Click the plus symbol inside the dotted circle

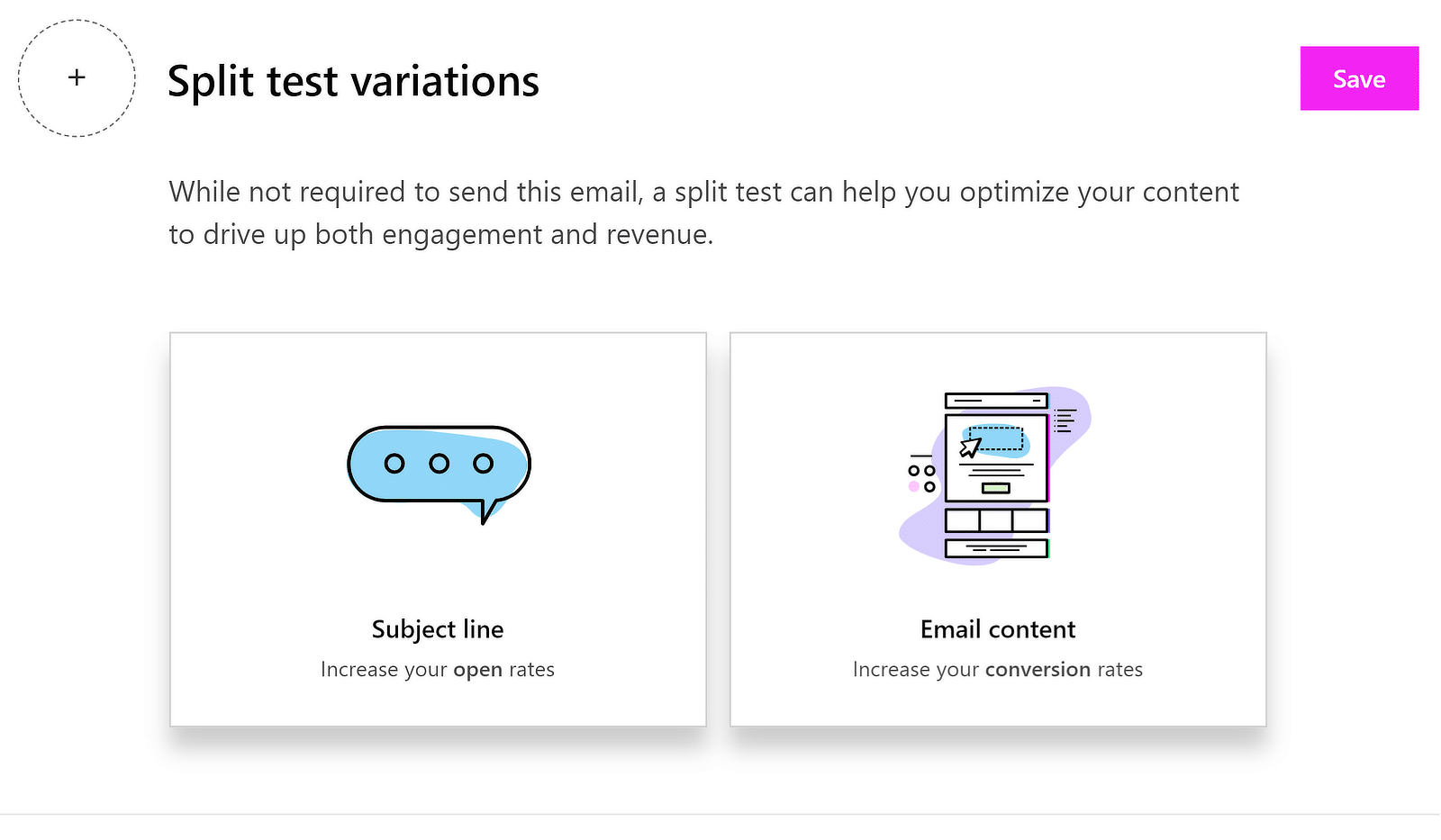click(x=77, y=78)
